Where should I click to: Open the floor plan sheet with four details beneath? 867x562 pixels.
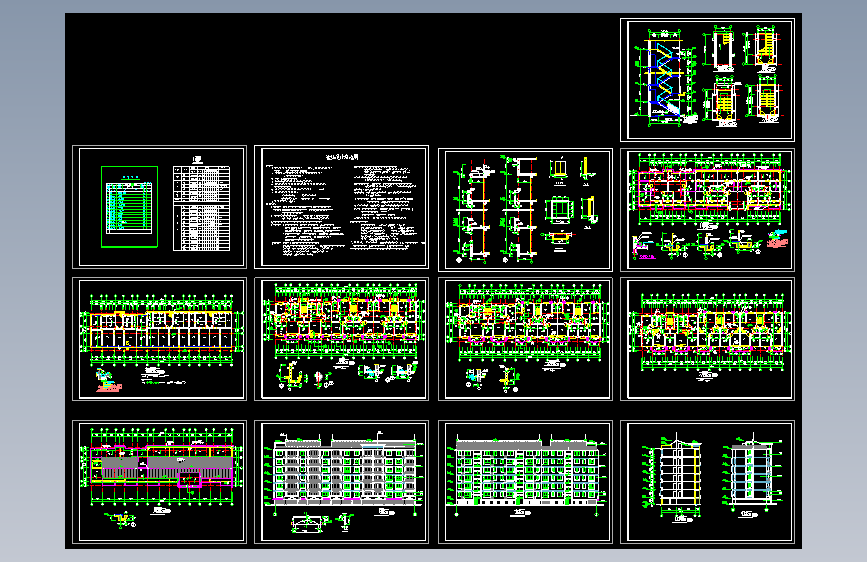pos(341,339)
